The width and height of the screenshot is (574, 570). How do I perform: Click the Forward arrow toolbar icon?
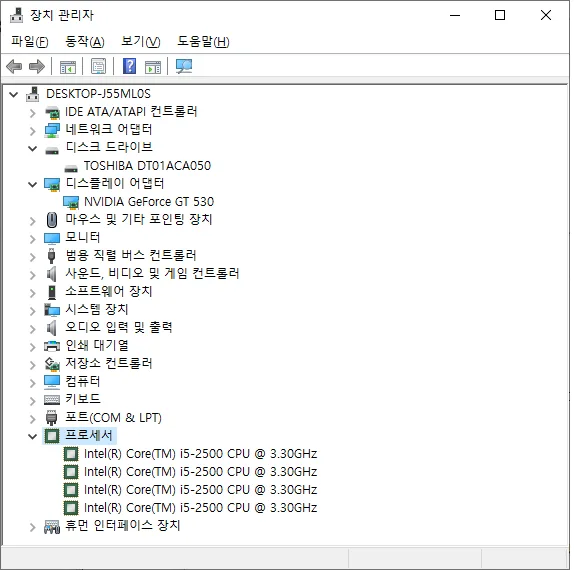(x=37, y=67)
